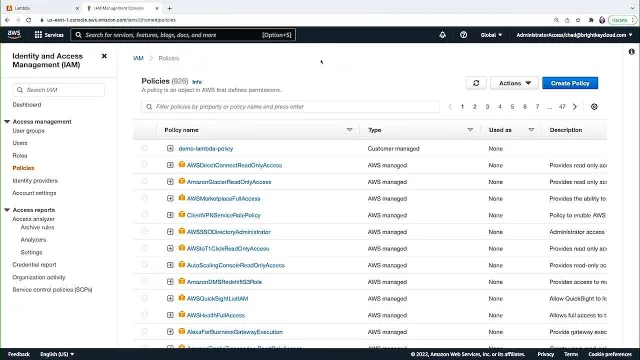Open English (US) language selector
This screenshot has width=640, height=360.
57,354
